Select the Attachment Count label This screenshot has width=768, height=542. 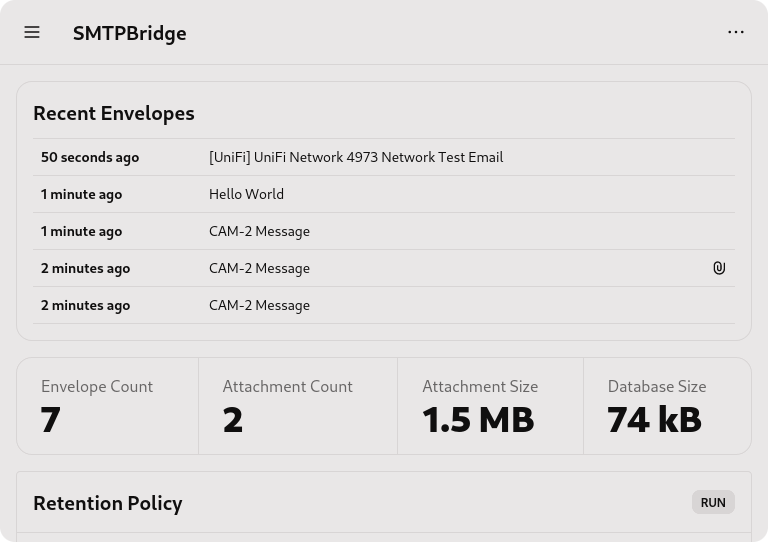(287, 386)
